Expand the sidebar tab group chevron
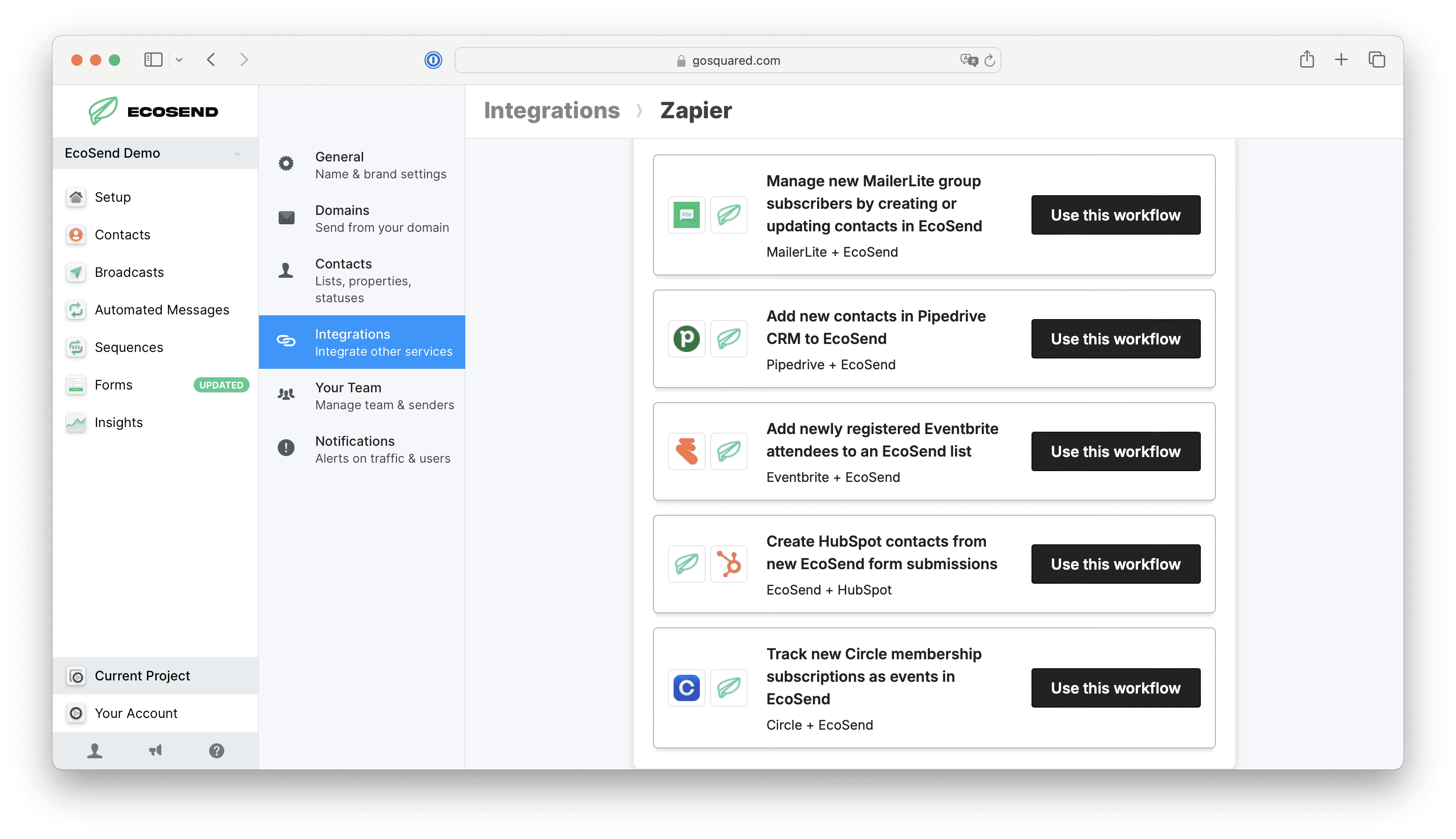1456x839 pixels. tap(179, 60)
